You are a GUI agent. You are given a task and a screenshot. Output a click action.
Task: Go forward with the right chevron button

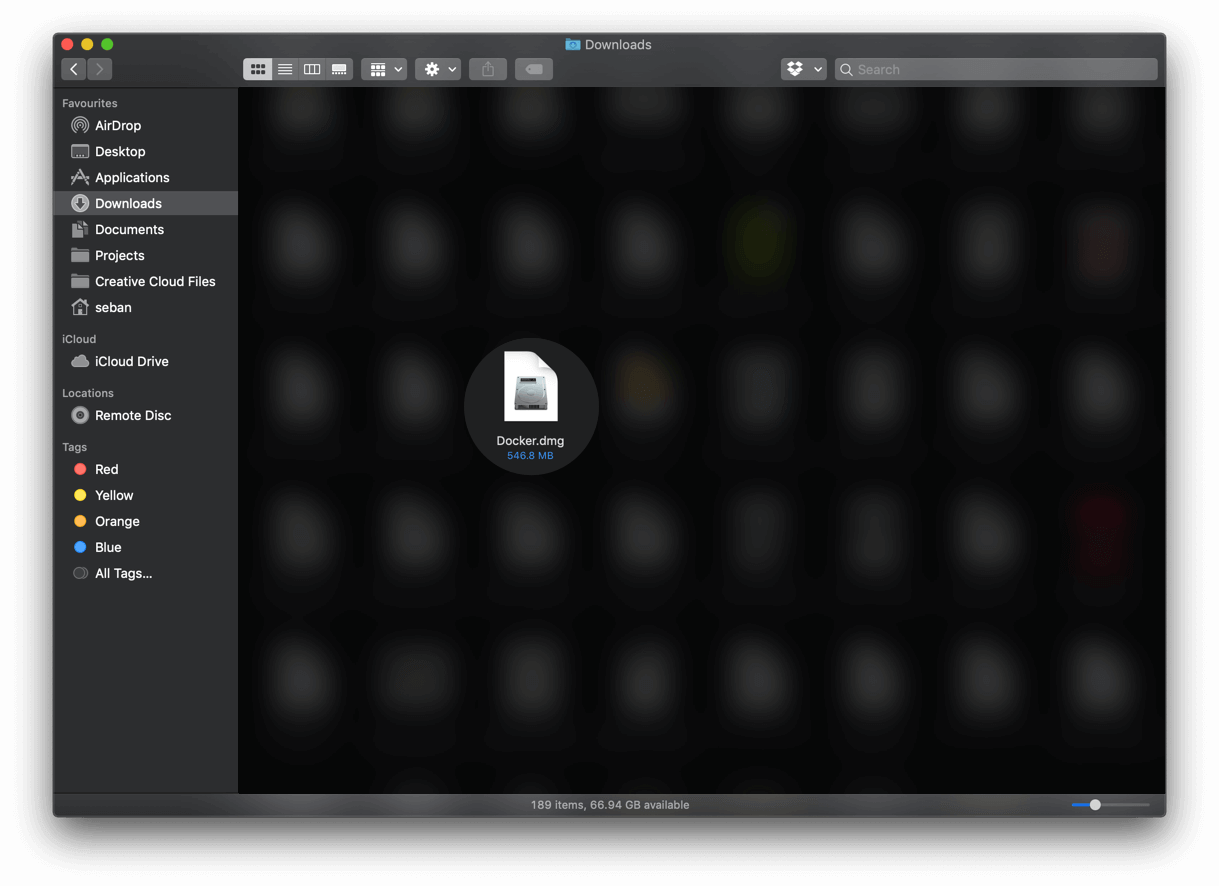point(99,69)
